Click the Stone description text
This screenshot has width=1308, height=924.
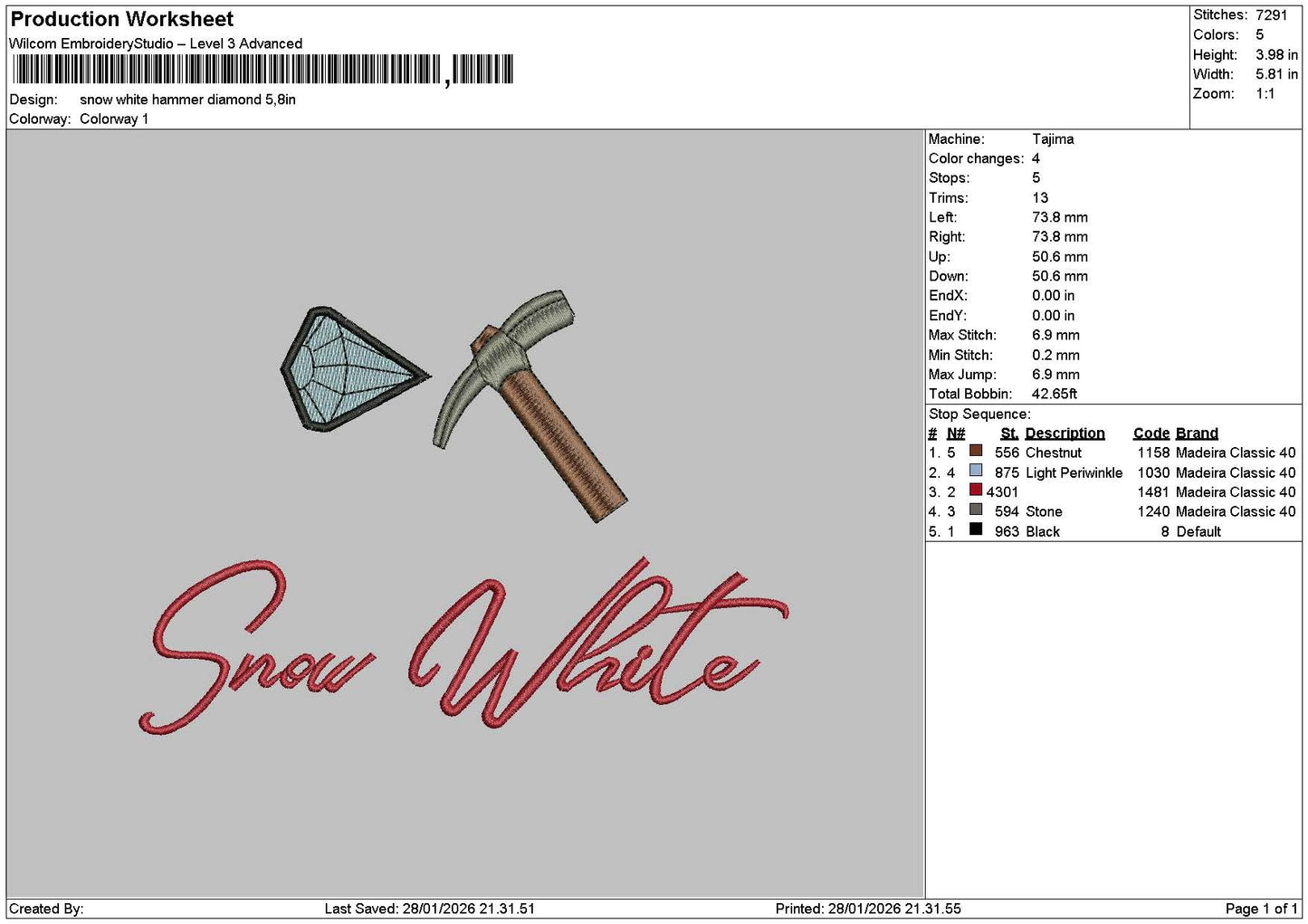point(1044,512)
